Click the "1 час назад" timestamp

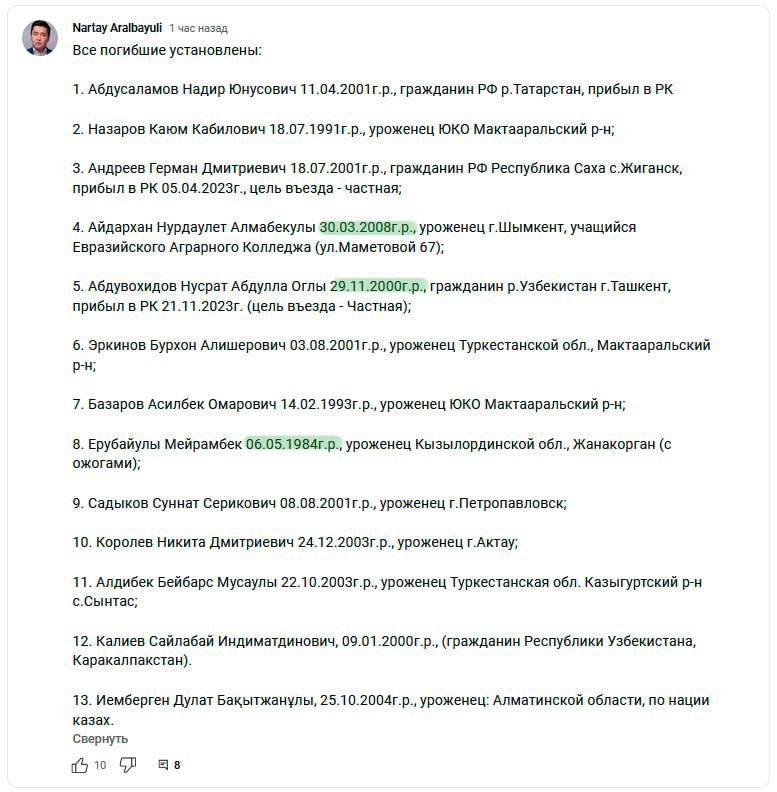coord(199,28)
